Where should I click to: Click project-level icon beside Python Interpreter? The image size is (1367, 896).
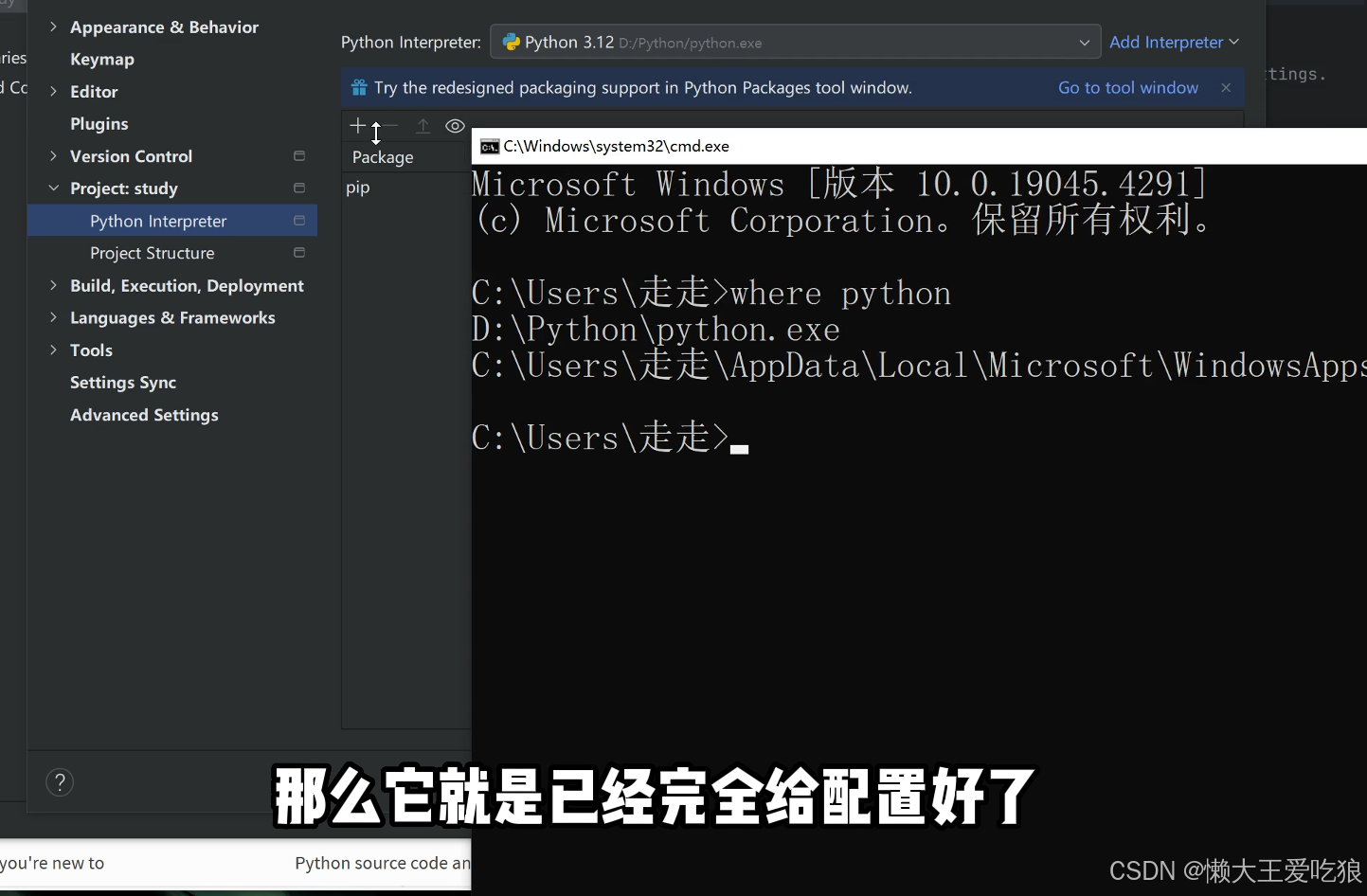point(299,221)
